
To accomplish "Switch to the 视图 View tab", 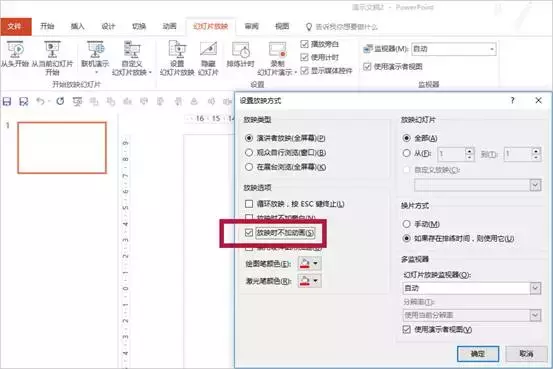I will pos(282,26).
